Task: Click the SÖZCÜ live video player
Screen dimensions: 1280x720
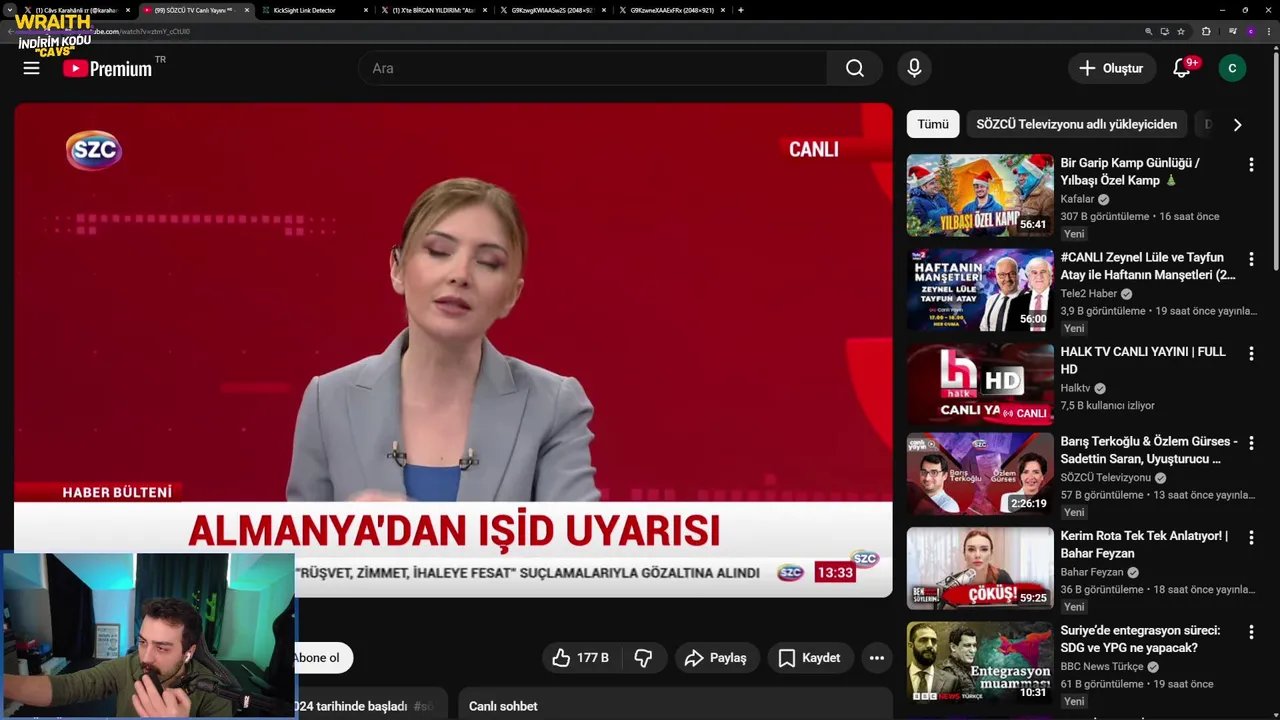Action: [x=453, y=350]
